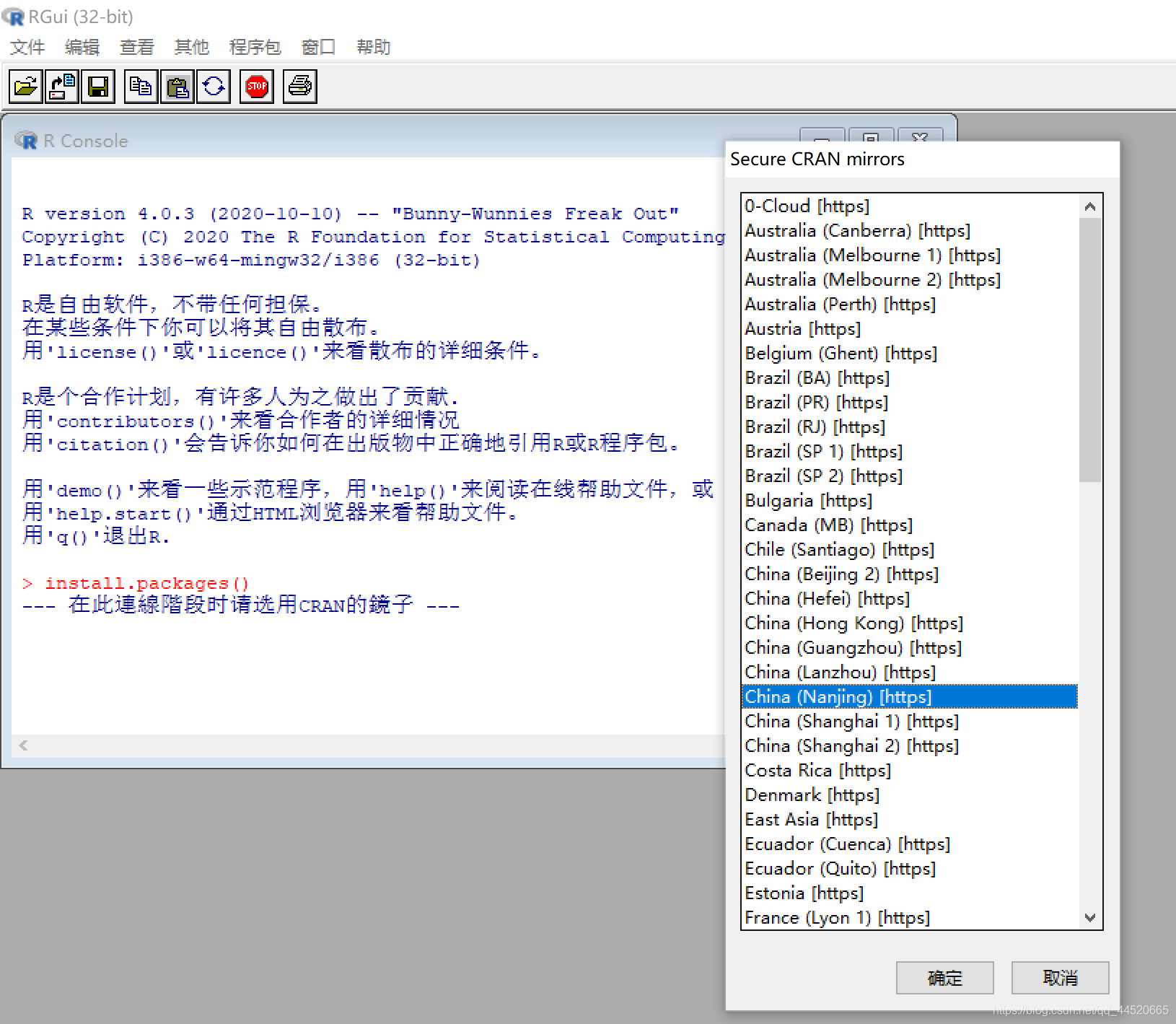
Task: Select Brazil (SP 1) [https] mirror
Action: click(x=909, y=451)
